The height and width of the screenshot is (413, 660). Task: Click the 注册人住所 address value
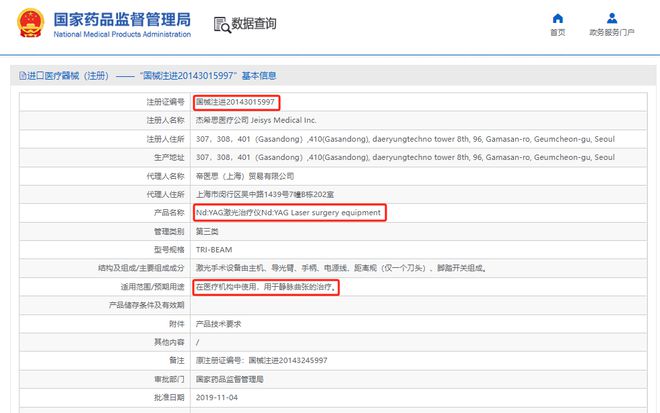pyautogui.click(x=405, y=139)
